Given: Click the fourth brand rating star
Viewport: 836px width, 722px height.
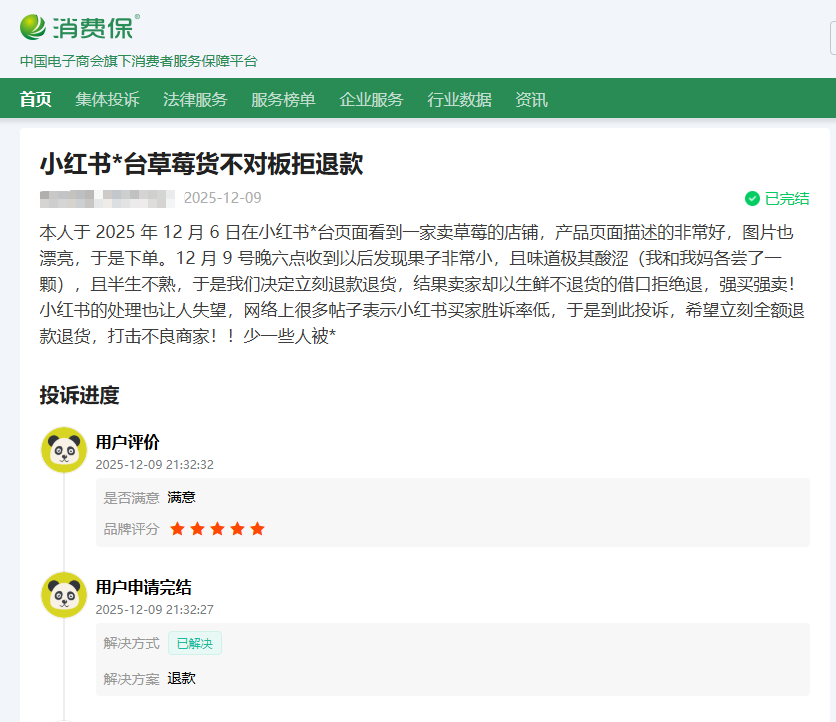Looking at the screenshot, I should (238, 529).
